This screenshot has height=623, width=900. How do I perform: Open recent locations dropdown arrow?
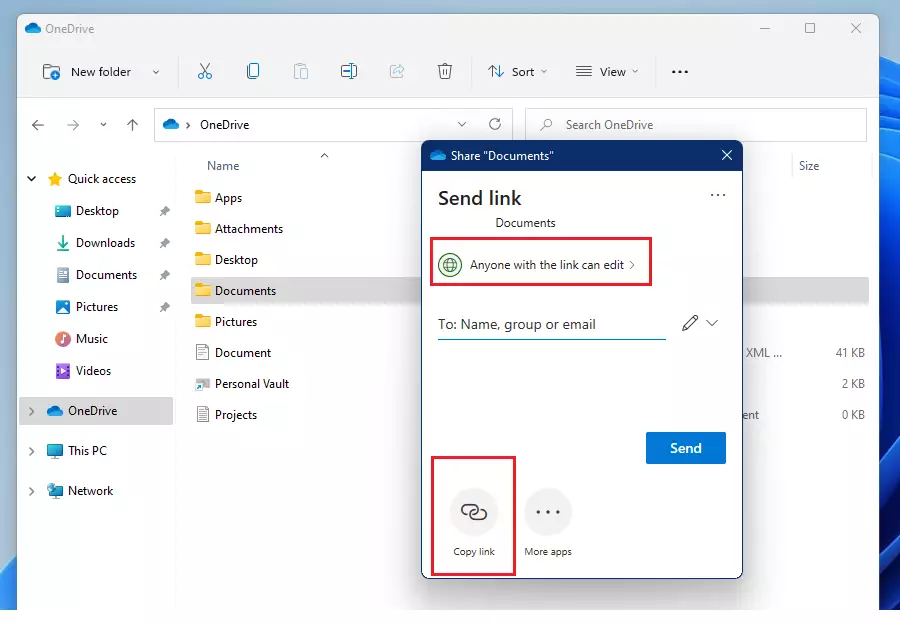(103, 125)
